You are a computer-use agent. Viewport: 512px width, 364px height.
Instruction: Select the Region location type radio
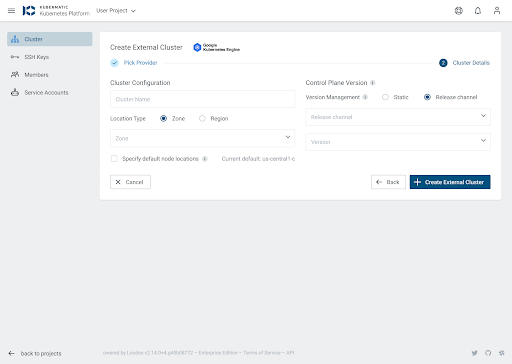(202, 118)
